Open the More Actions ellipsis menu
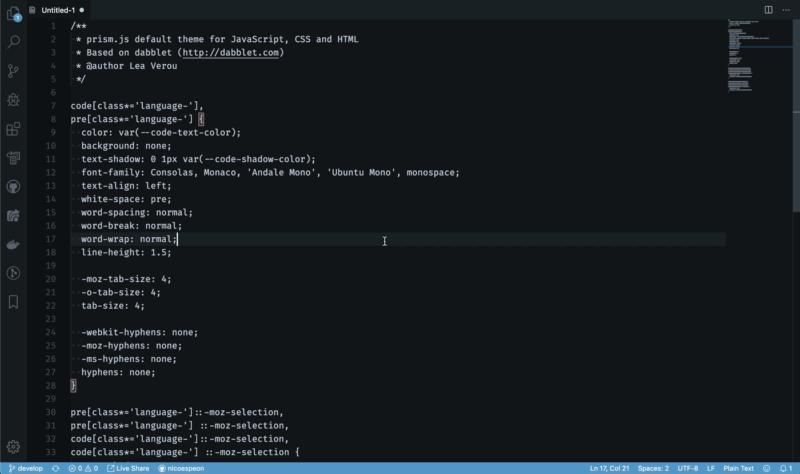This screenshot has height=474, width=800. coord(786,10)
